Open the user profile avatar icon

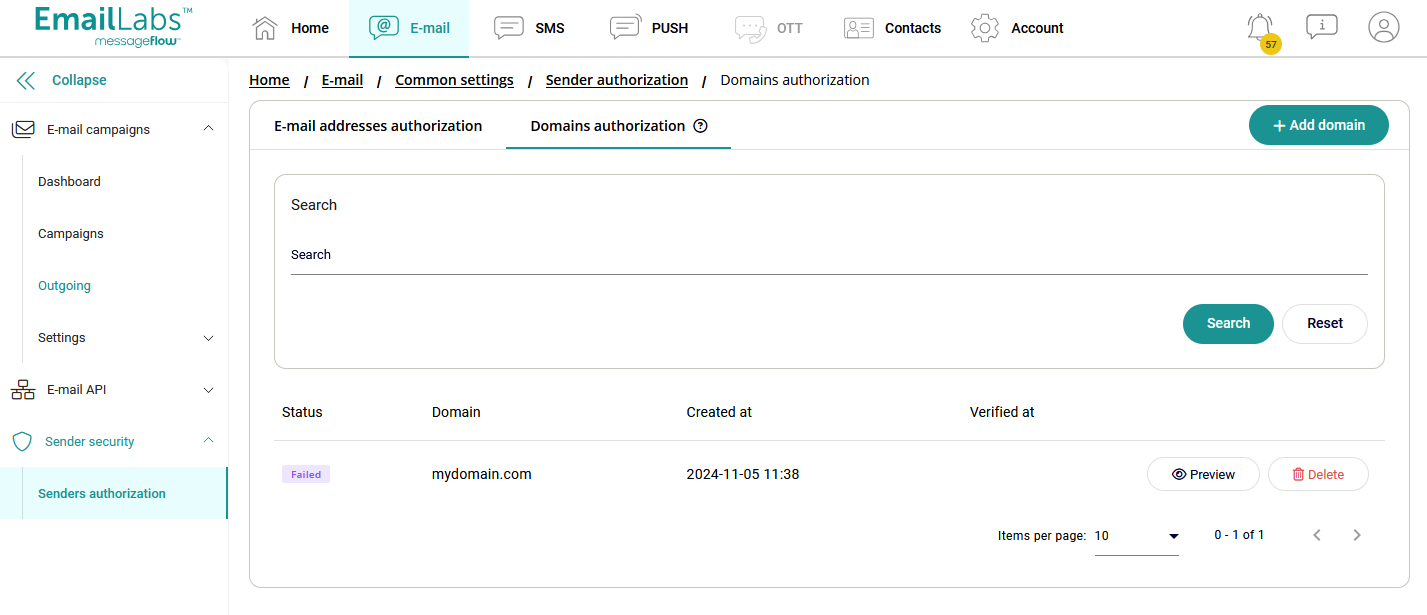pos(1383,27)
